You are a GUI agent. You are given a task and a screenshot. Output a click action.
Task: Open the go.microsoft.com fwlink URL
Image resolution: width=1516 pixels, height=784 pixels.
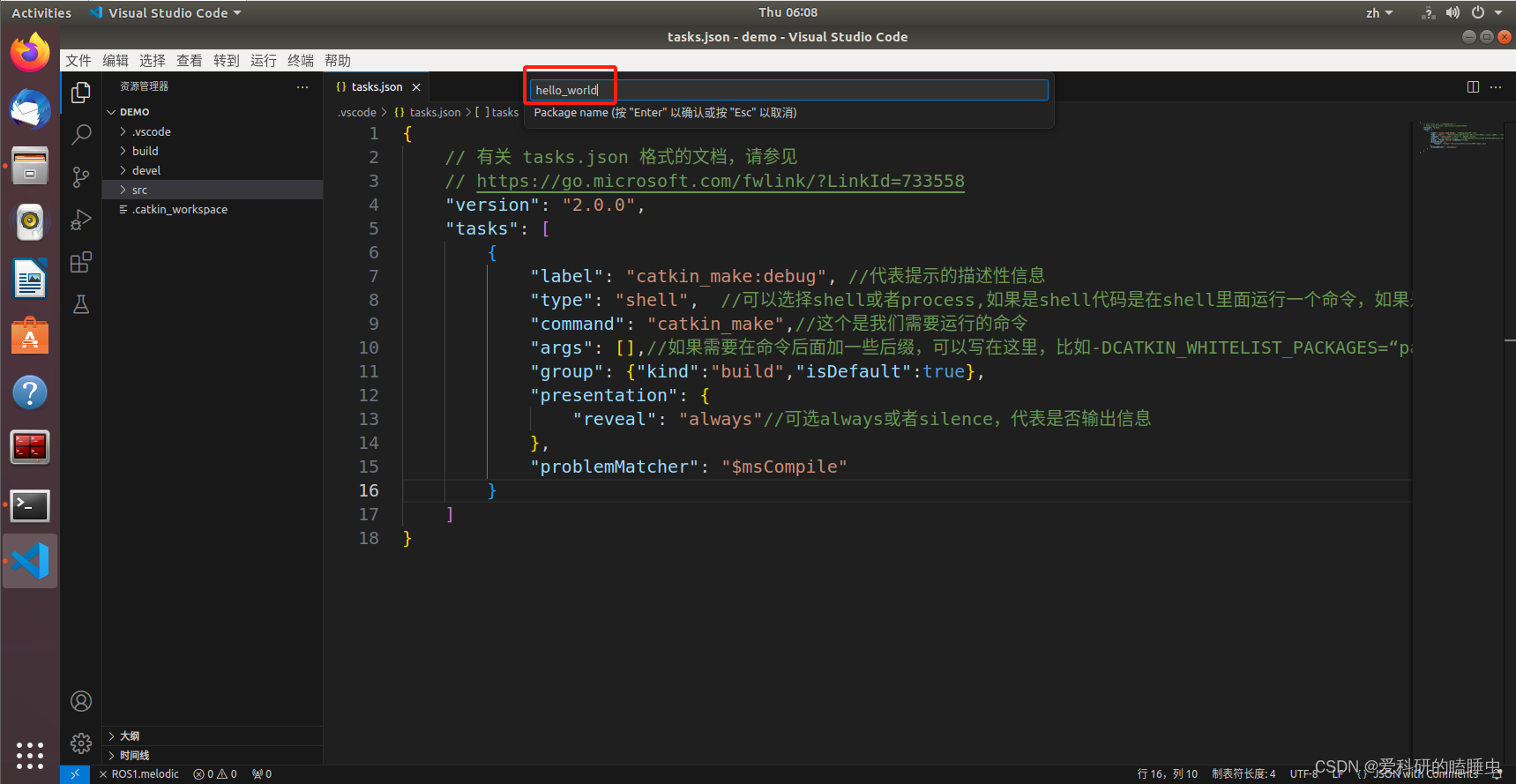pyautogui.click(x=720, y=181)
